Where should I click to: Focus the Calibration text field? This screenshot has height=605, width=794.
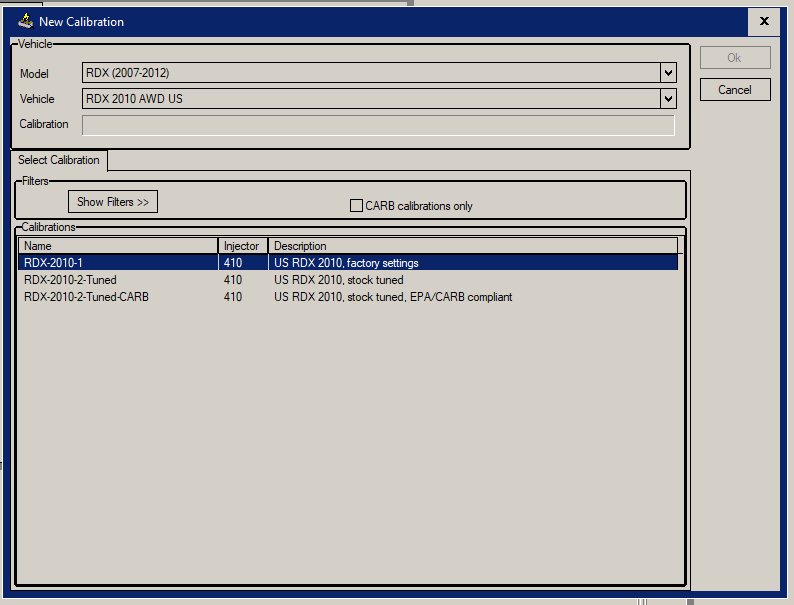[378, 125]
